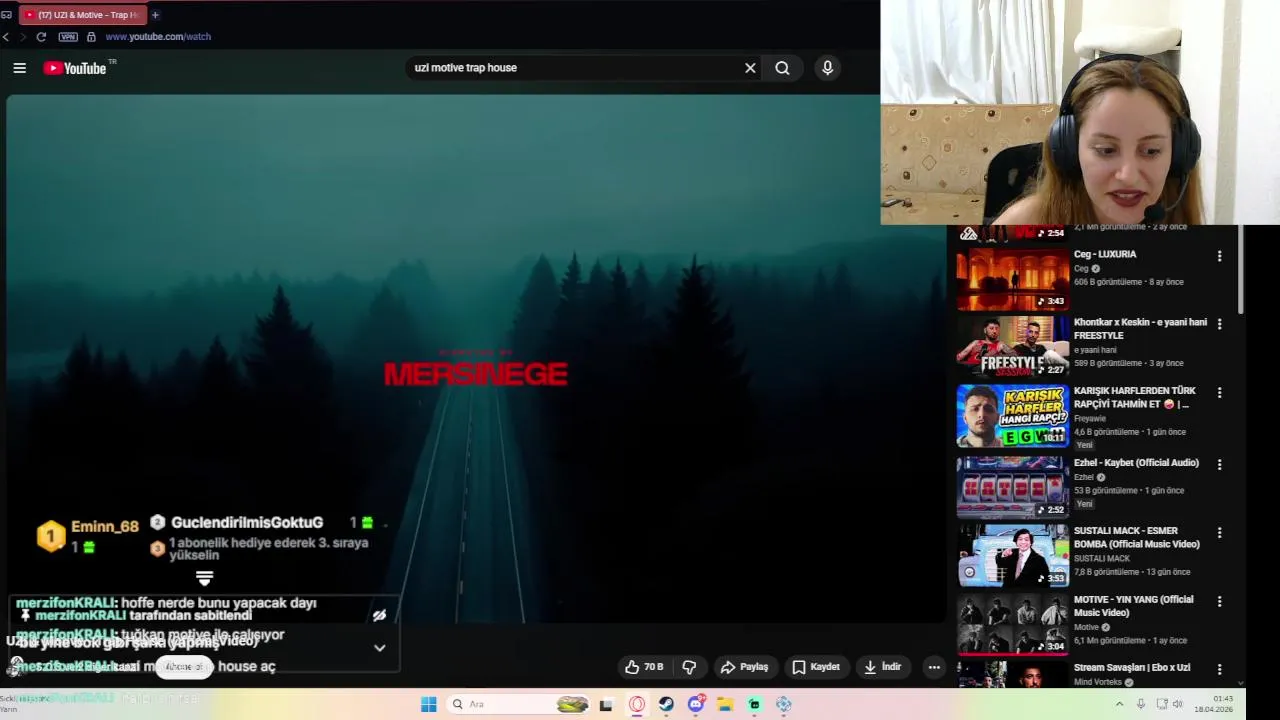Hide the pinned chat message eye-slash icon
Screen dimensions: 1280x720
tap(379, 616)
